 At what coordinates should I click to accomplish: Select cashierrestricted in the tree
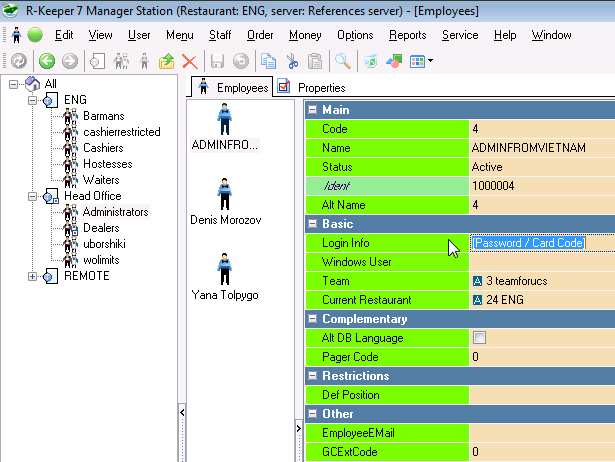122,132
